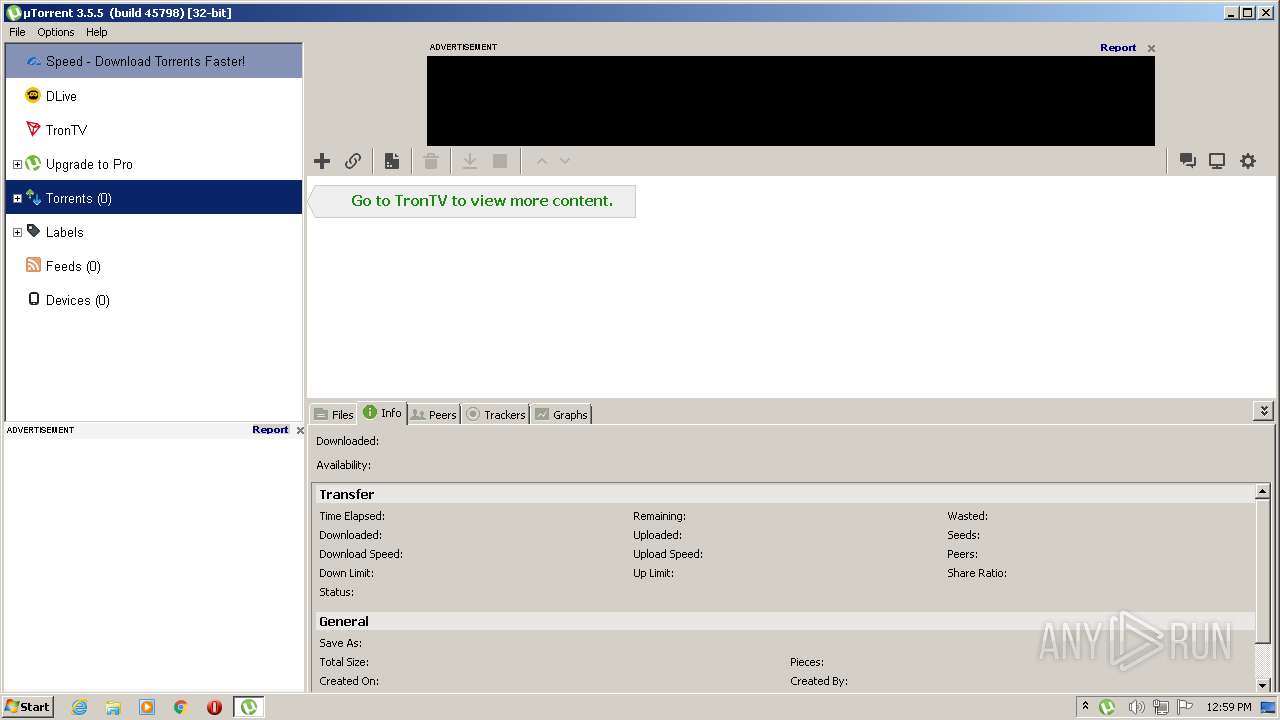The width and height of the screenshot is (1280, 720).
Task: Click the Start download arrow icon
Action: coord(469,161)
